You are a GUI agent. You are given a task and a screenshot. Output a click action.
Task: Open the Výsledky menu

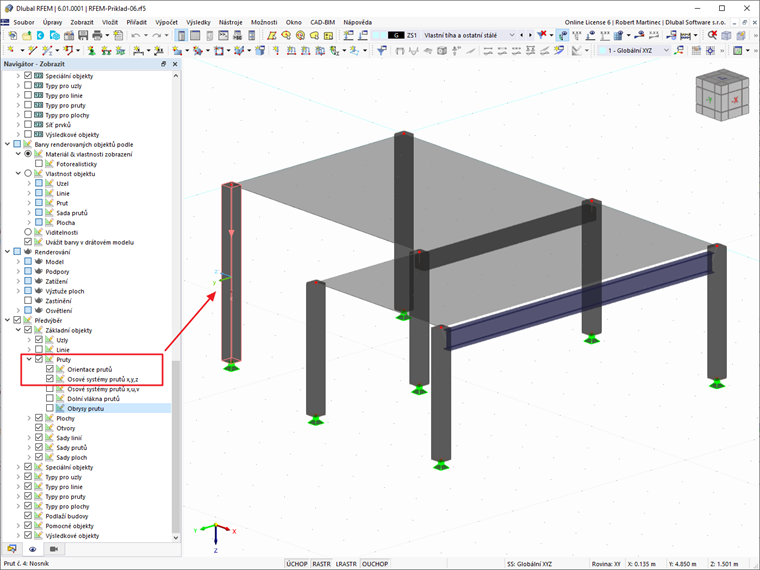198,22
